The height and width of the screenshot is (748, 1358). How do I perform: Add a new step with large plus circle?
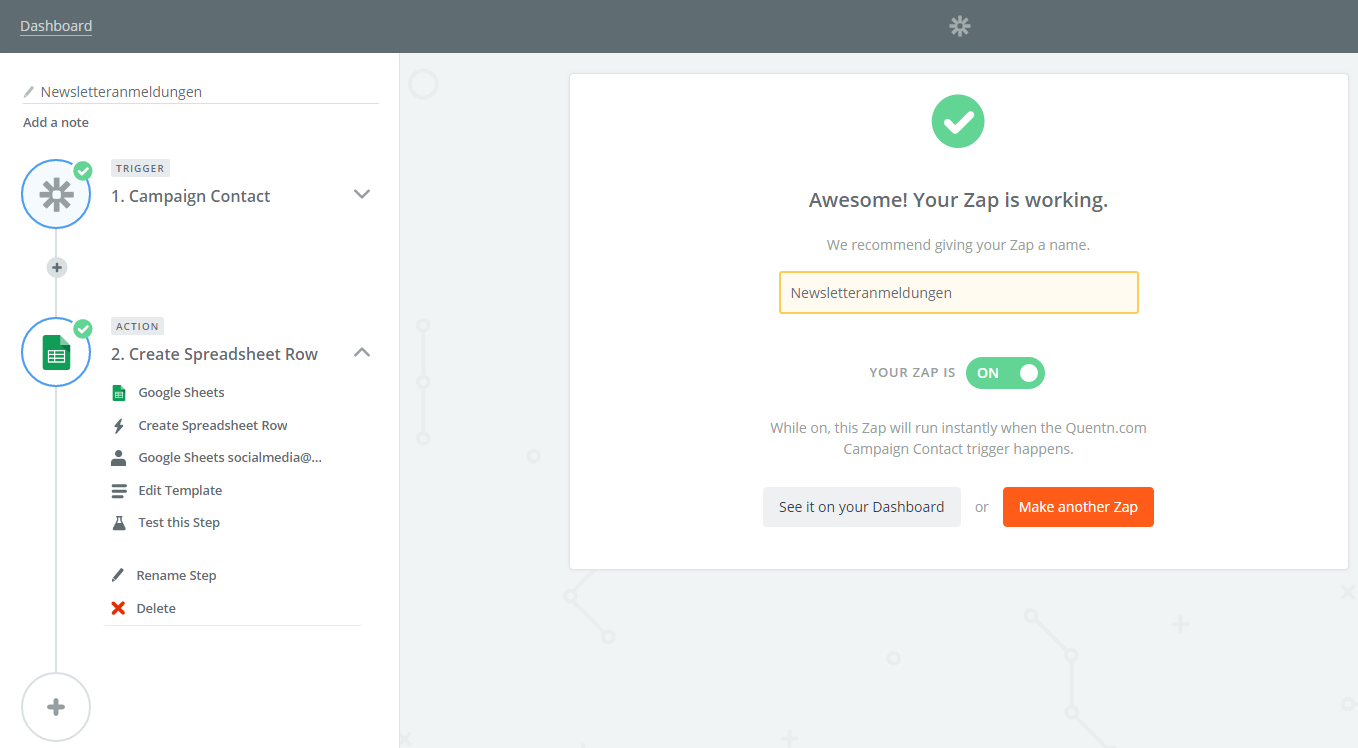click(56, 707)
